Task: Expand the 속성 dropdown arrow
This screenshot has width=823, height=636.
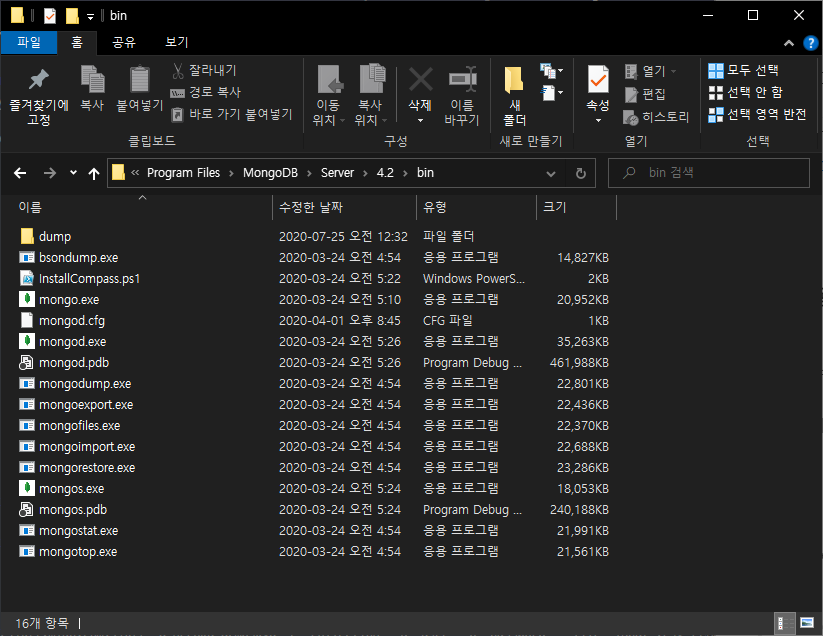Action: point(598,120)
